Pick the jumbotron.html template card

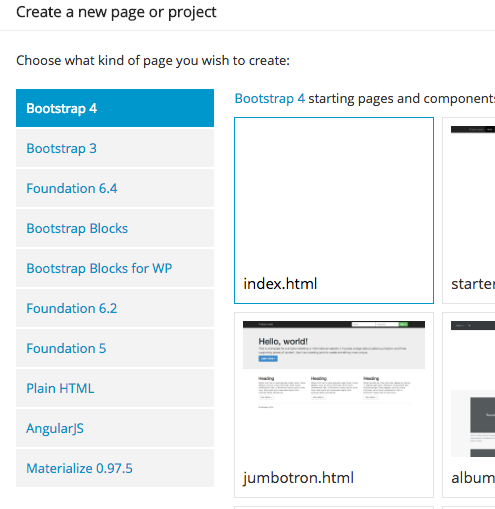pos(334,405)
